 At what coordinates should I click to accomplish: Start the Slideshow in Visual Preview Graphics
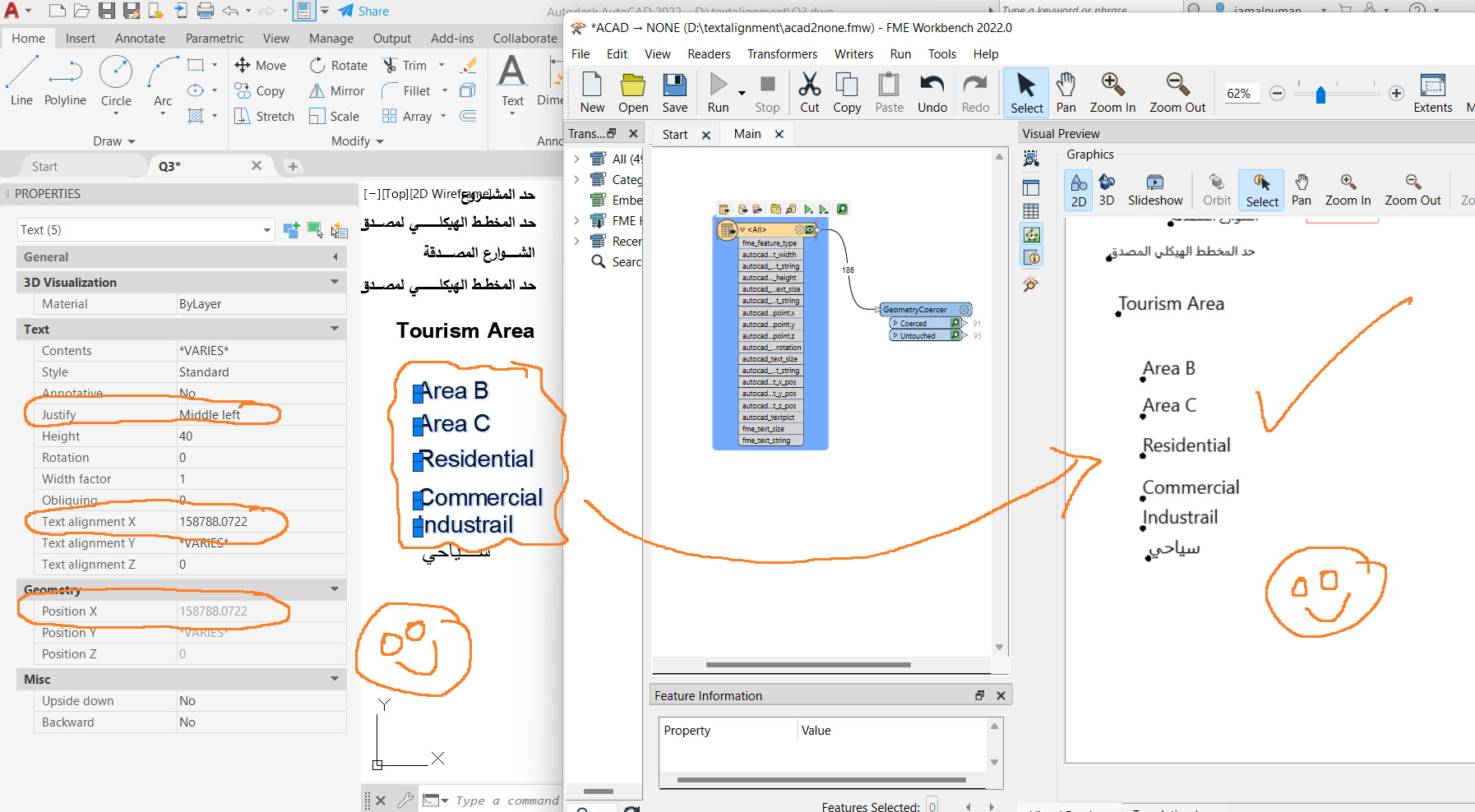click(x=1155, y=188)
